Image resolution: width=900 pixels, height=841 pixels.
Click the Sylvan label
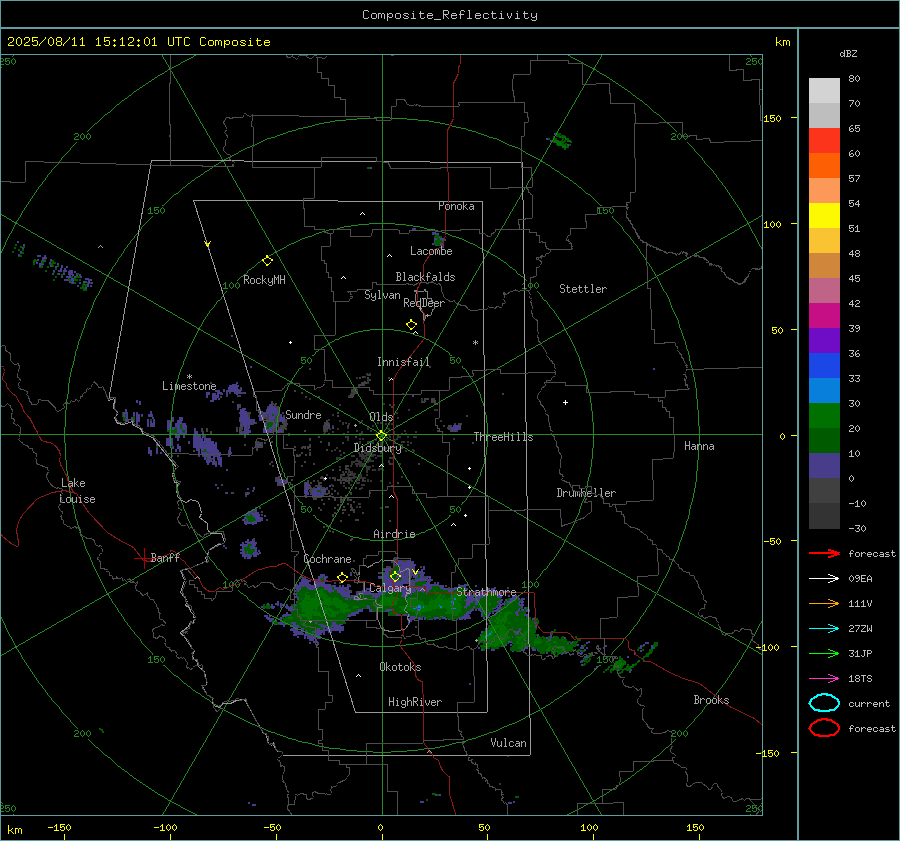tap(382, 295)
